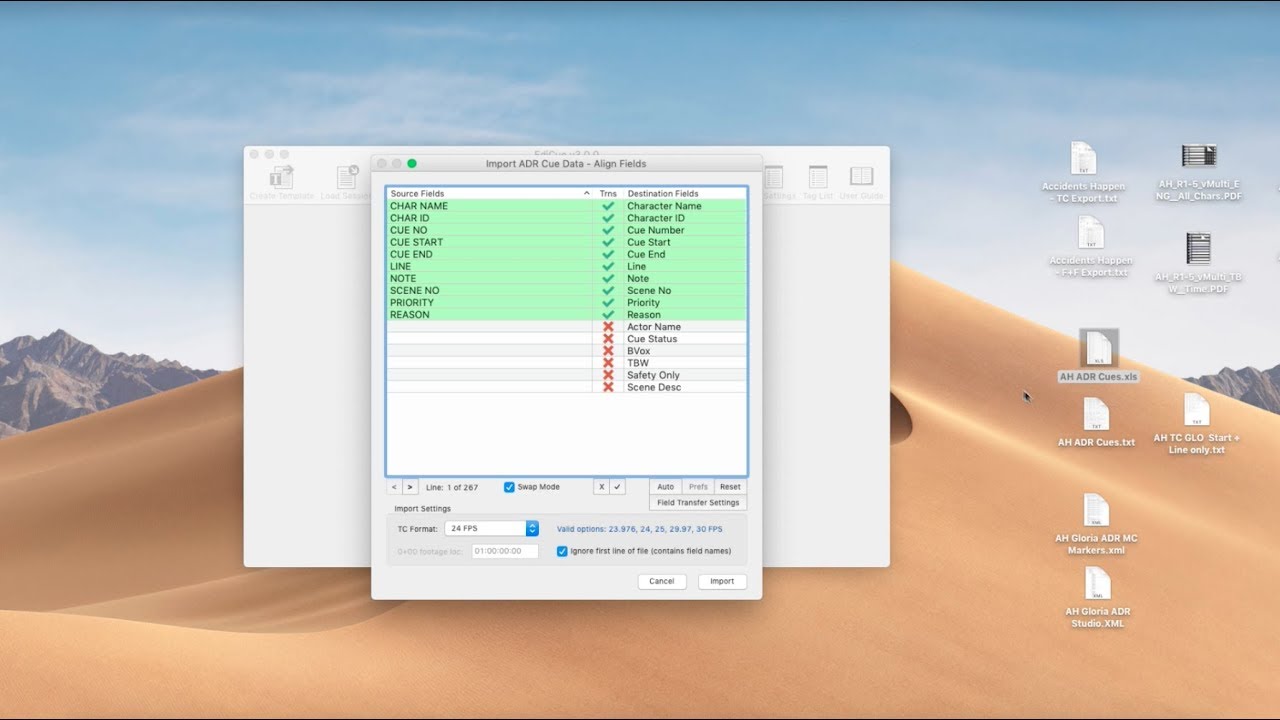Go to previous line with < button
1280x720 pixels.
tap(394, 487)
